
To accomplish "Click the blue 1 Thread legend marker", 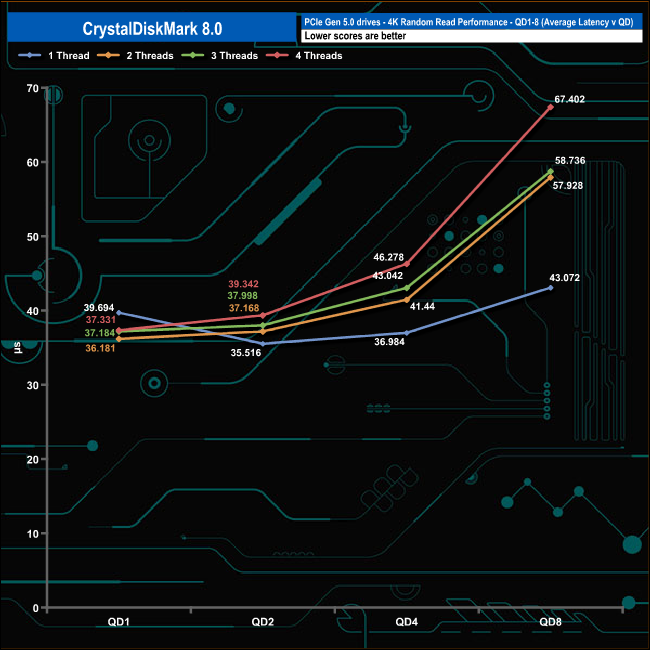I will [x=29, y=55].
